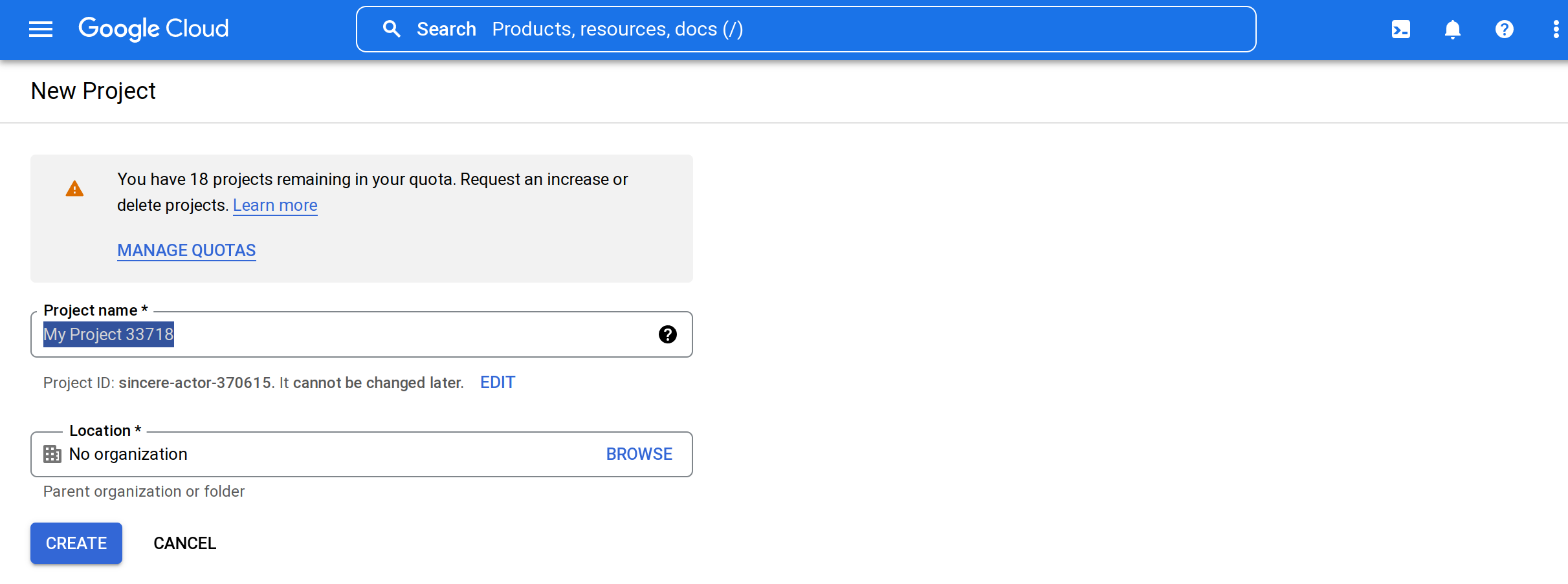Click the Google Cloud logo

(153, 28)
